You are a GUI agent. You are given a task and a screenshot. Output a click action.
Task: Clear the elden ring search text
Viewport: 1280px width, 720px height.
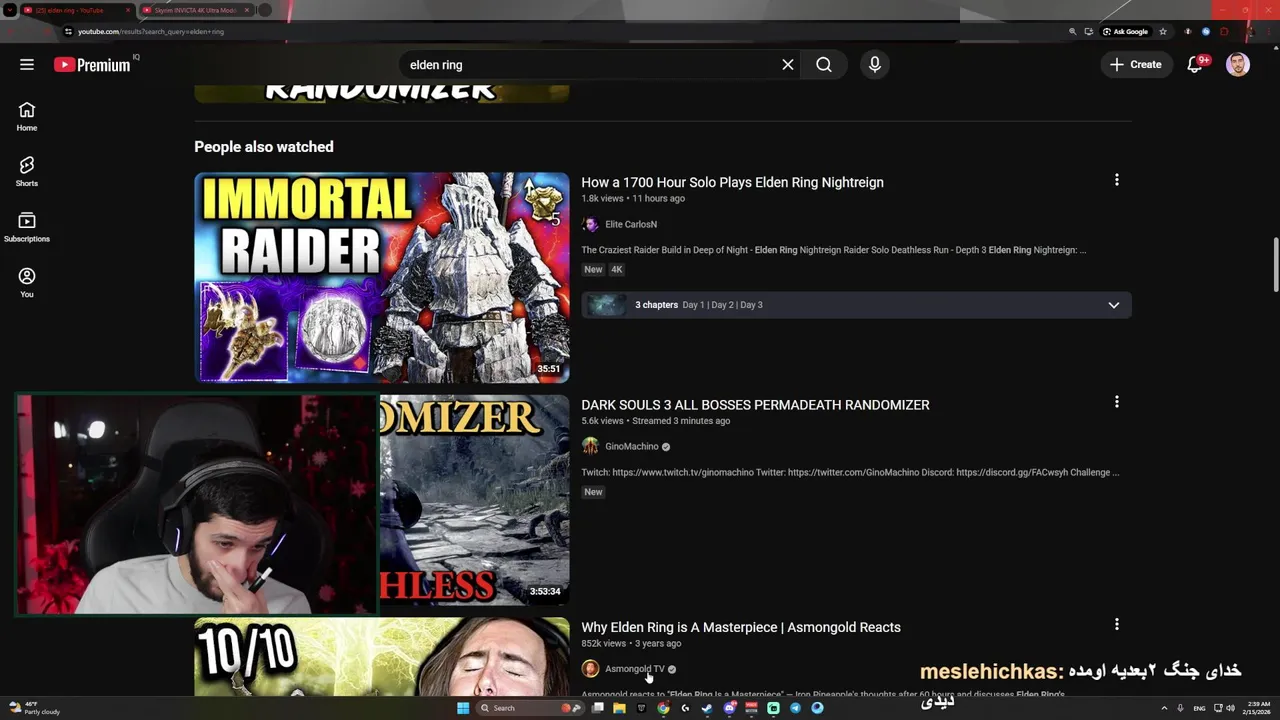pos(788,65)
